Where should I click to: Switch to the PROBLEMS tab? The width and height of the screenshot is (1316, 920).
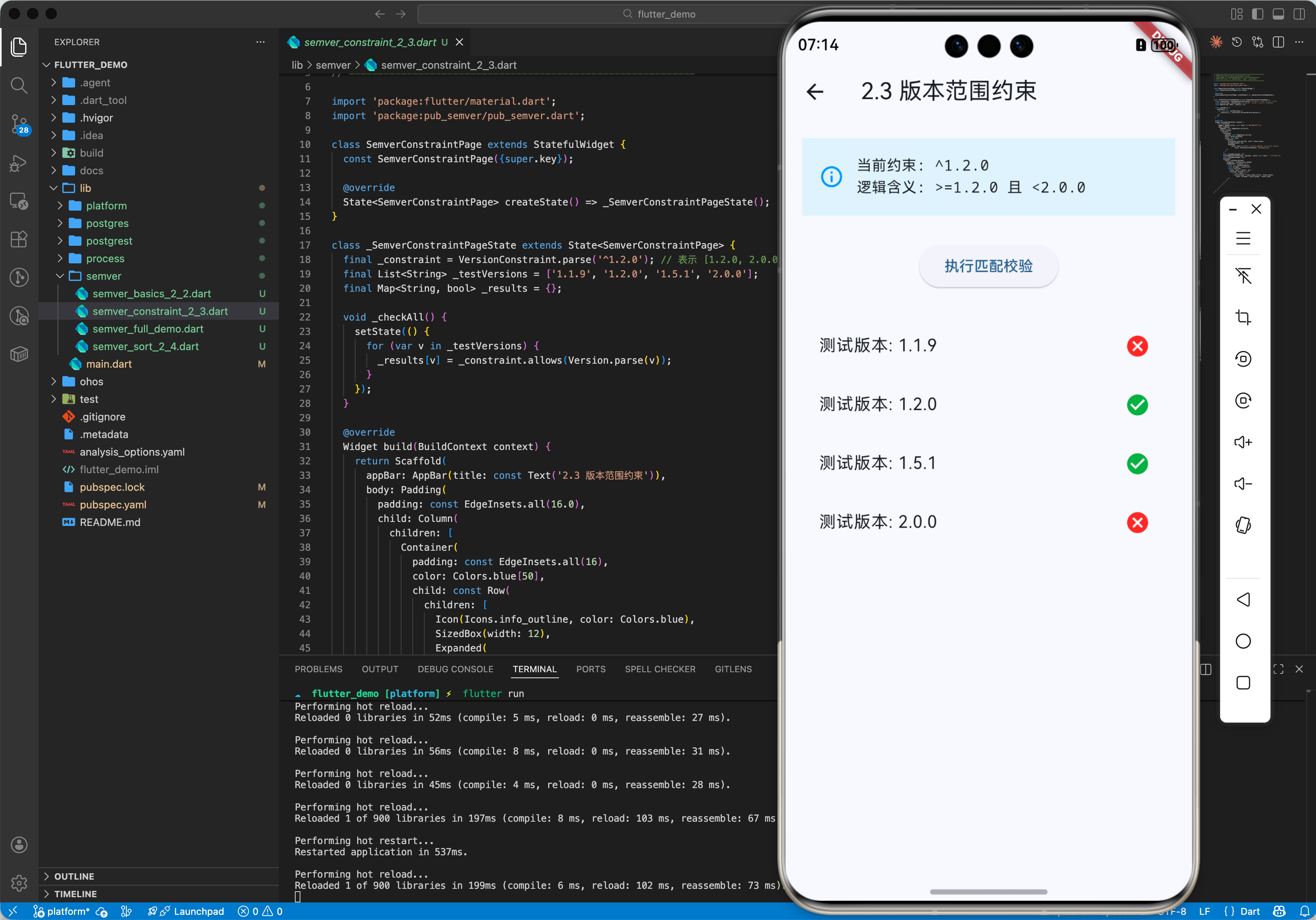(318, 669)
